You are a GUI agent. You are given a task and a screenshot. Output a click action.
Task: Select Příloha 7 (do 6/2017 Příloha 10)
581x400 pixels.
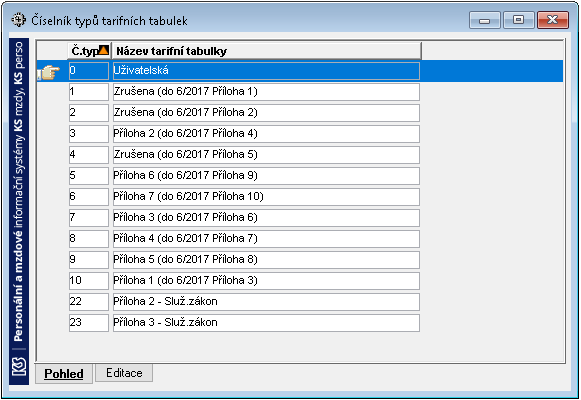(x=266, y=197)
